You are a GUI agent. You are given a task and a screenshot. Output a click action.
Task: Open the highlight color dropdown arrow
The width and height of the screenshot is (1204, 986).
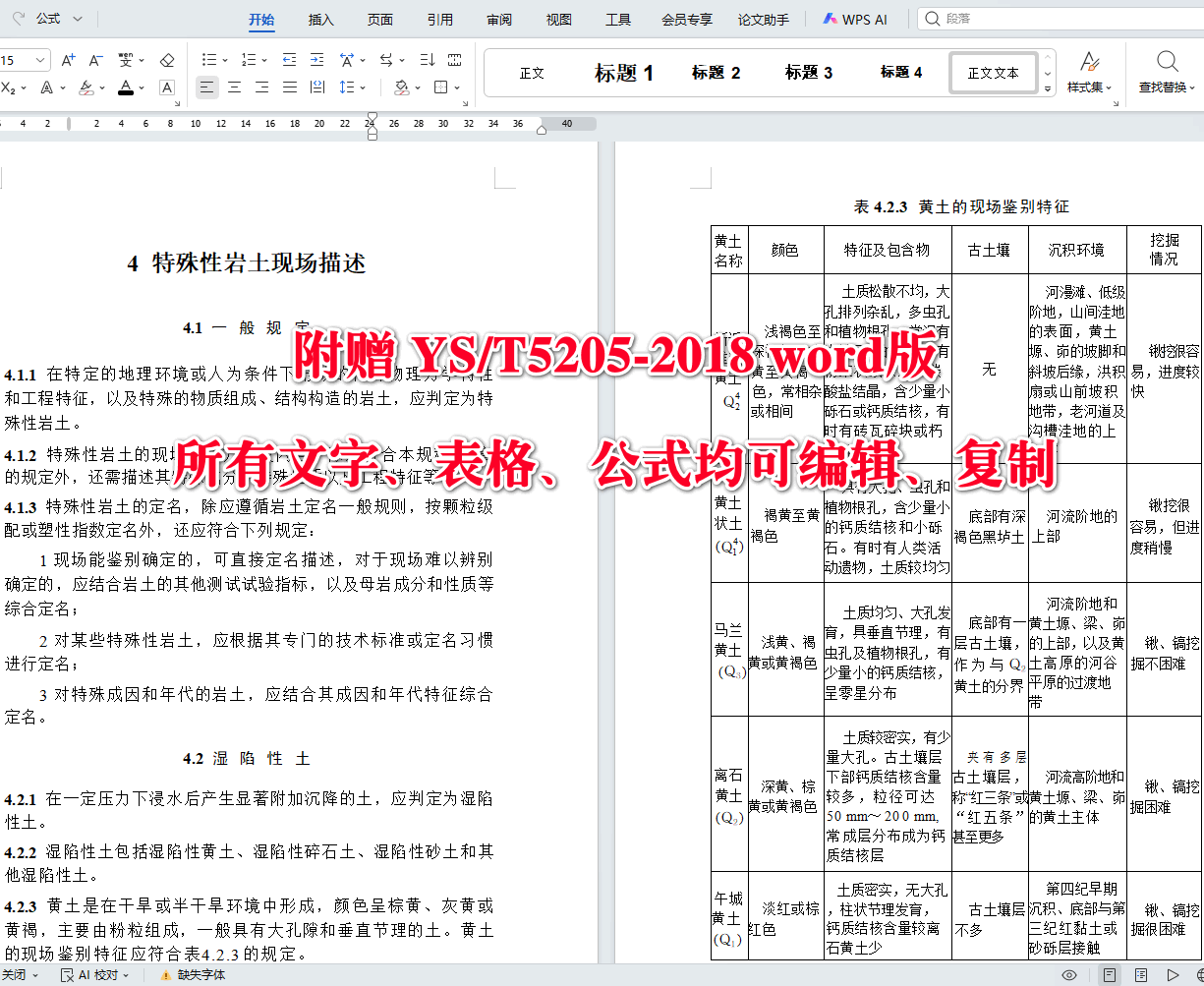pyautogui.click(x=101, y=88)
